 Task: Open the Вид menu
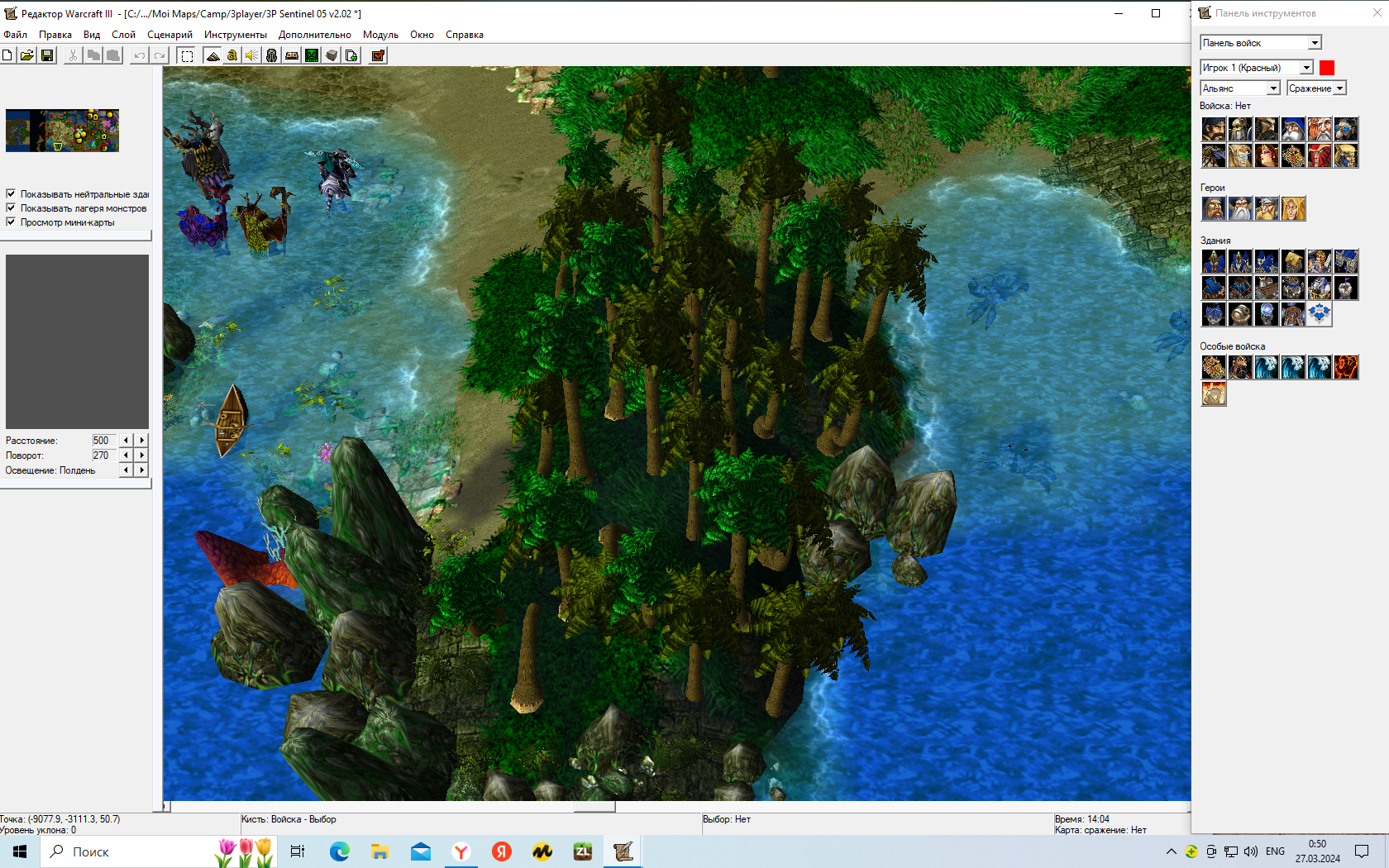click(92, 35)
